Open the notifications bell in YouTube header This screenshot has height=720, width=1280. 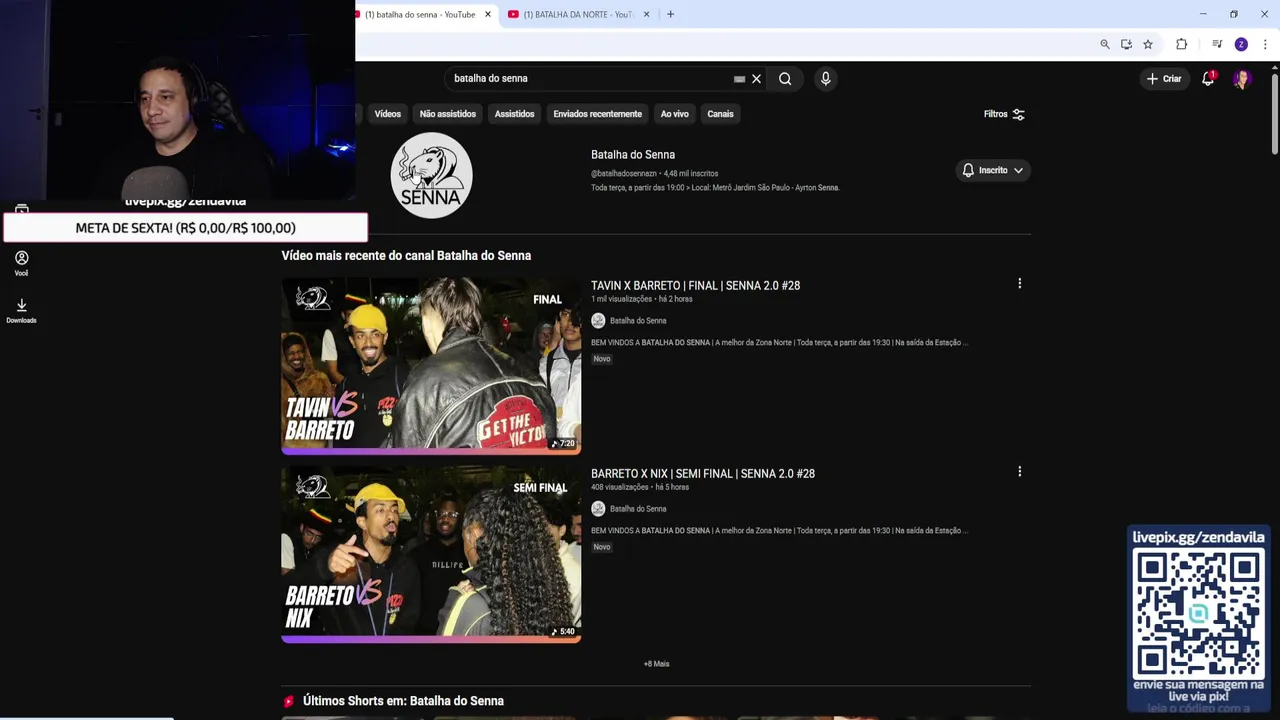[x=1208, y=78]
